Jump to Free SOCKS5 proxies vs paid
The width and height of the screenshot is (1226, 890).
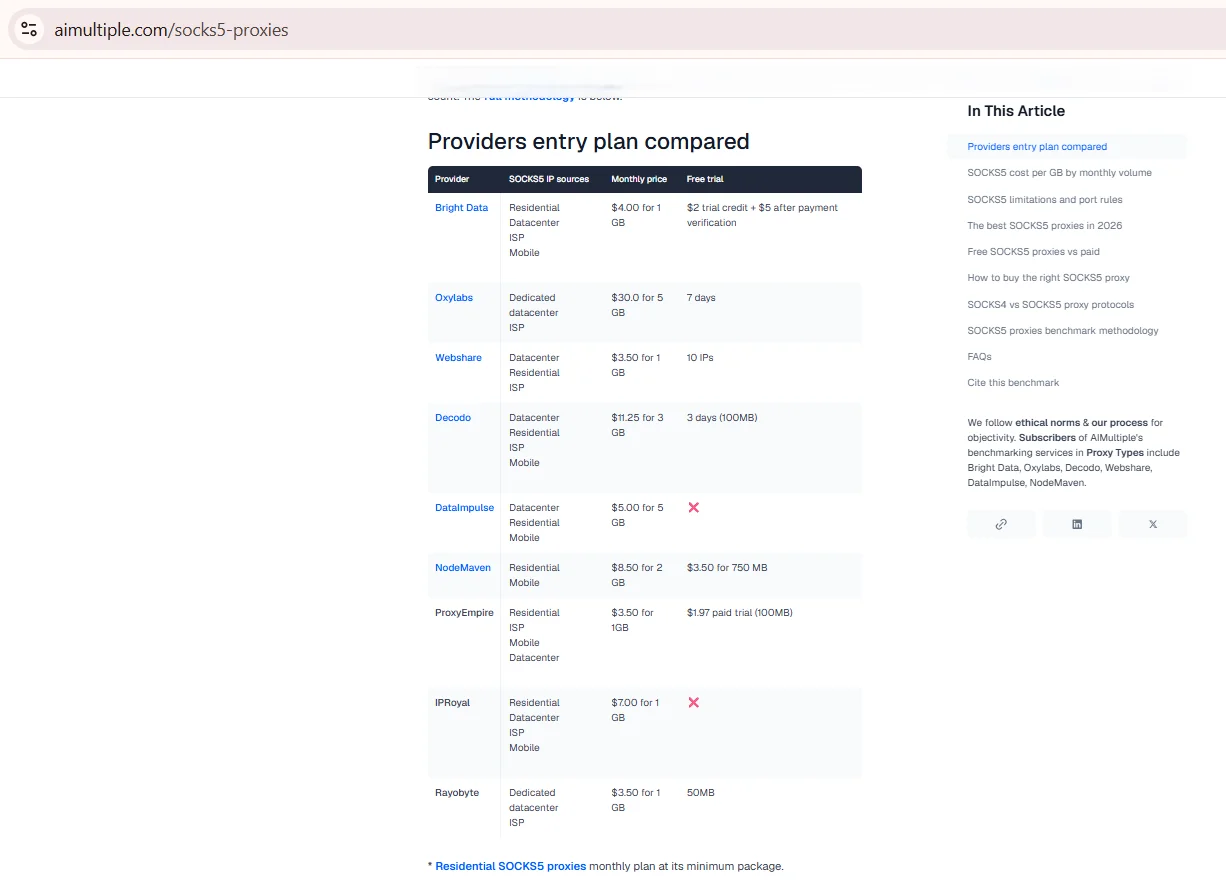[x=1033, y=252]
